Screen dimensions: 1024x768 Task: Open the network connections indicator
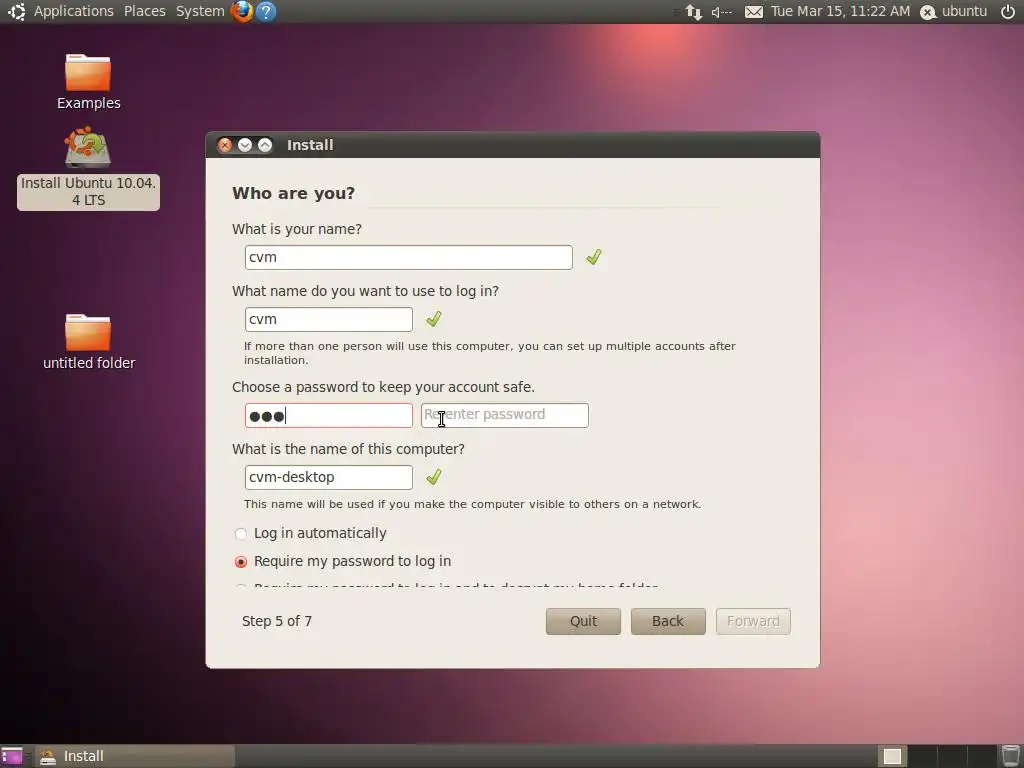click(694, 12)
